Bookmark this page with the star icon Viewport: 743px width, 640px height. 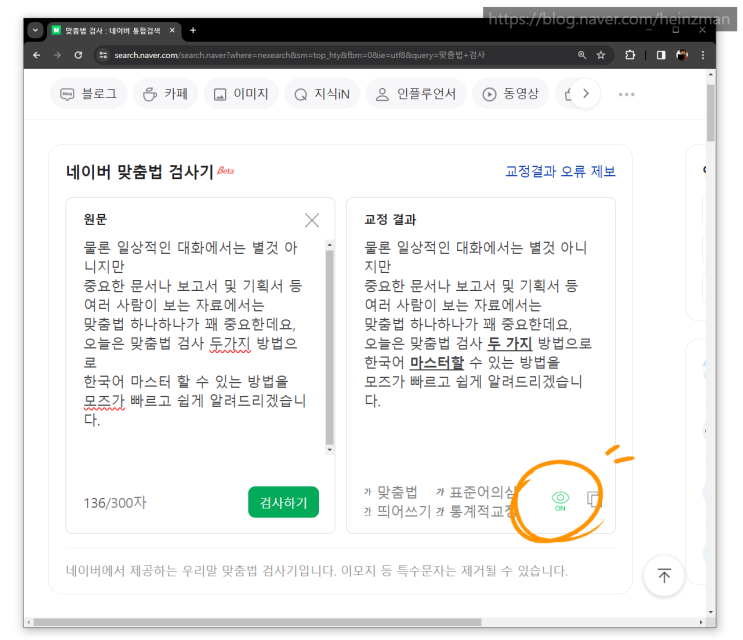coord(601,55)
